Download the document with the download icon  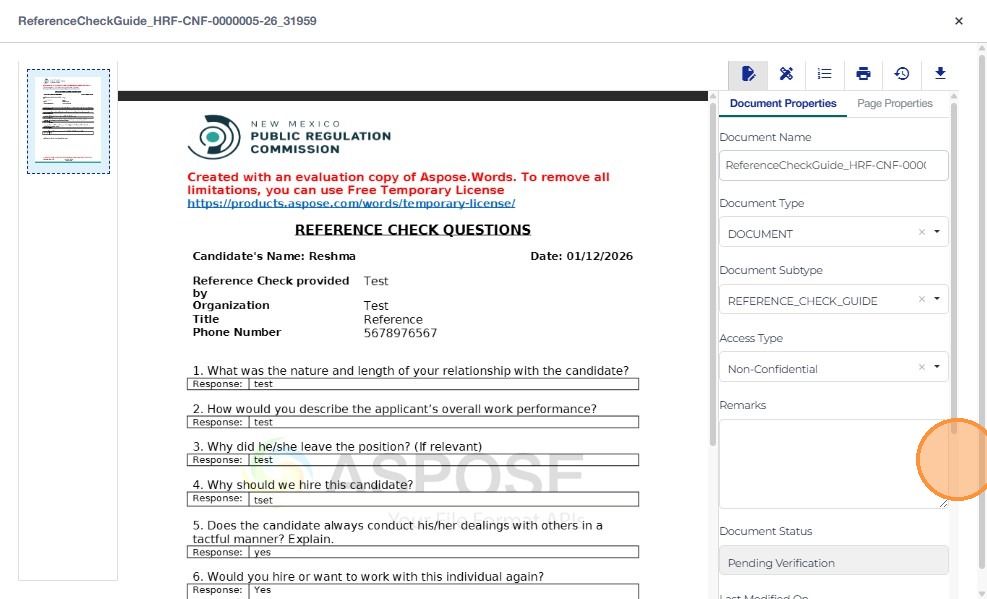point(940,74)
